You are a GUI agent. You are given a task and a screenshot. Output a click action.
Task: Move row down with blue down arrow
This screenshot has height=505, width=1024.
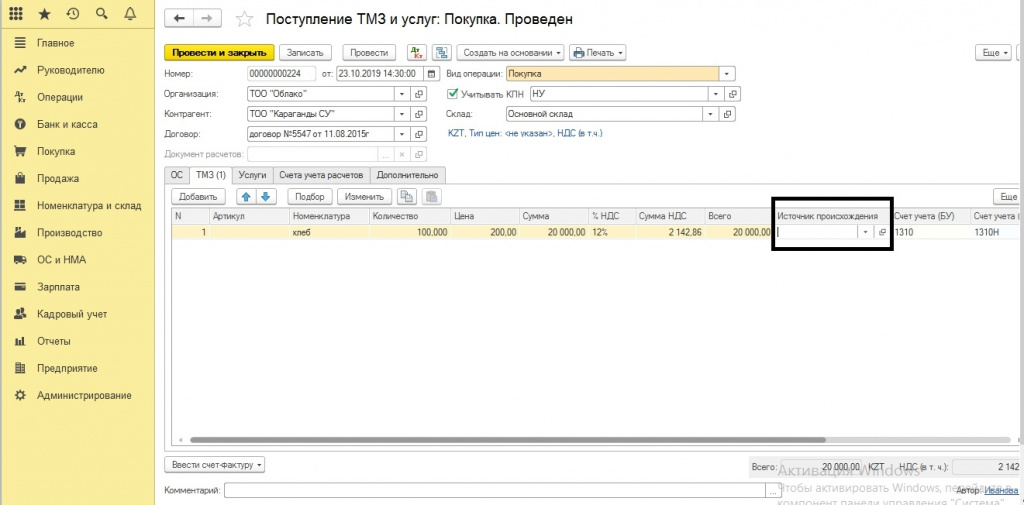[x=266, y=196]
